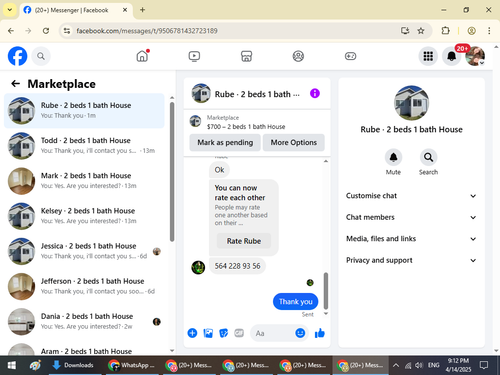
Task: Click the chat messages scrollbar
Action: pos(326,291)
